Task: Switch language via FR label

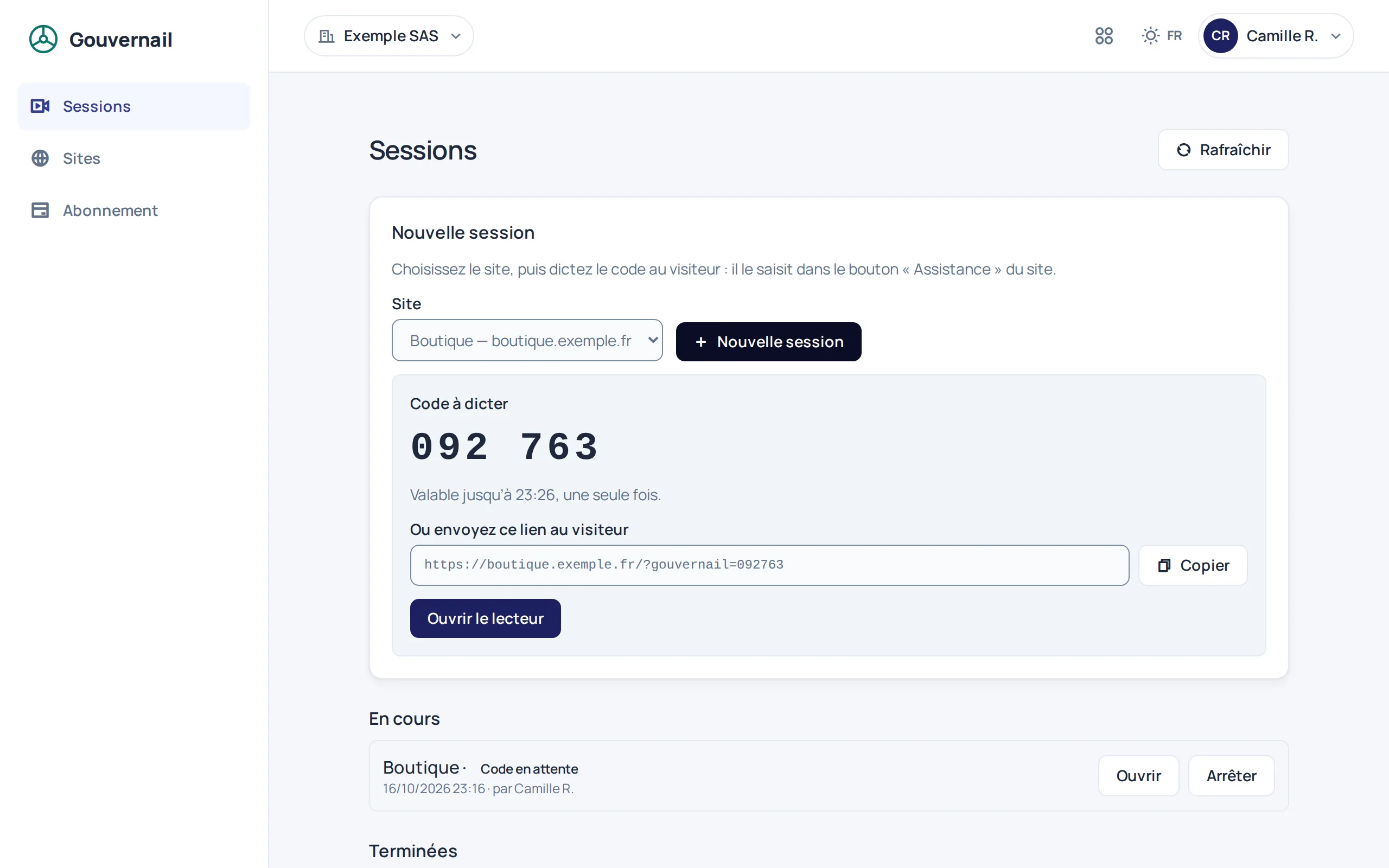Action: (1174, 36)
